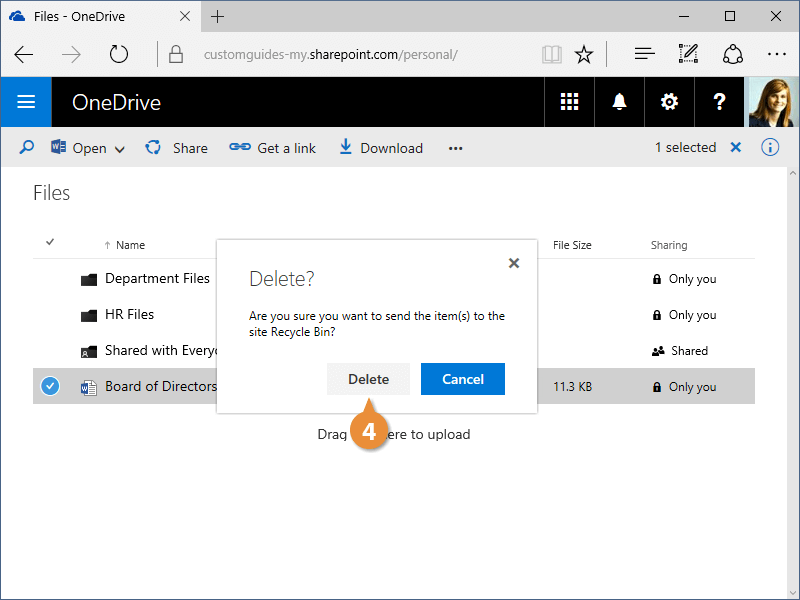Open the toolbar more options ellipsis
This screenshot has width=800, height=600.
pyautogui.click(x=456, y=148)
